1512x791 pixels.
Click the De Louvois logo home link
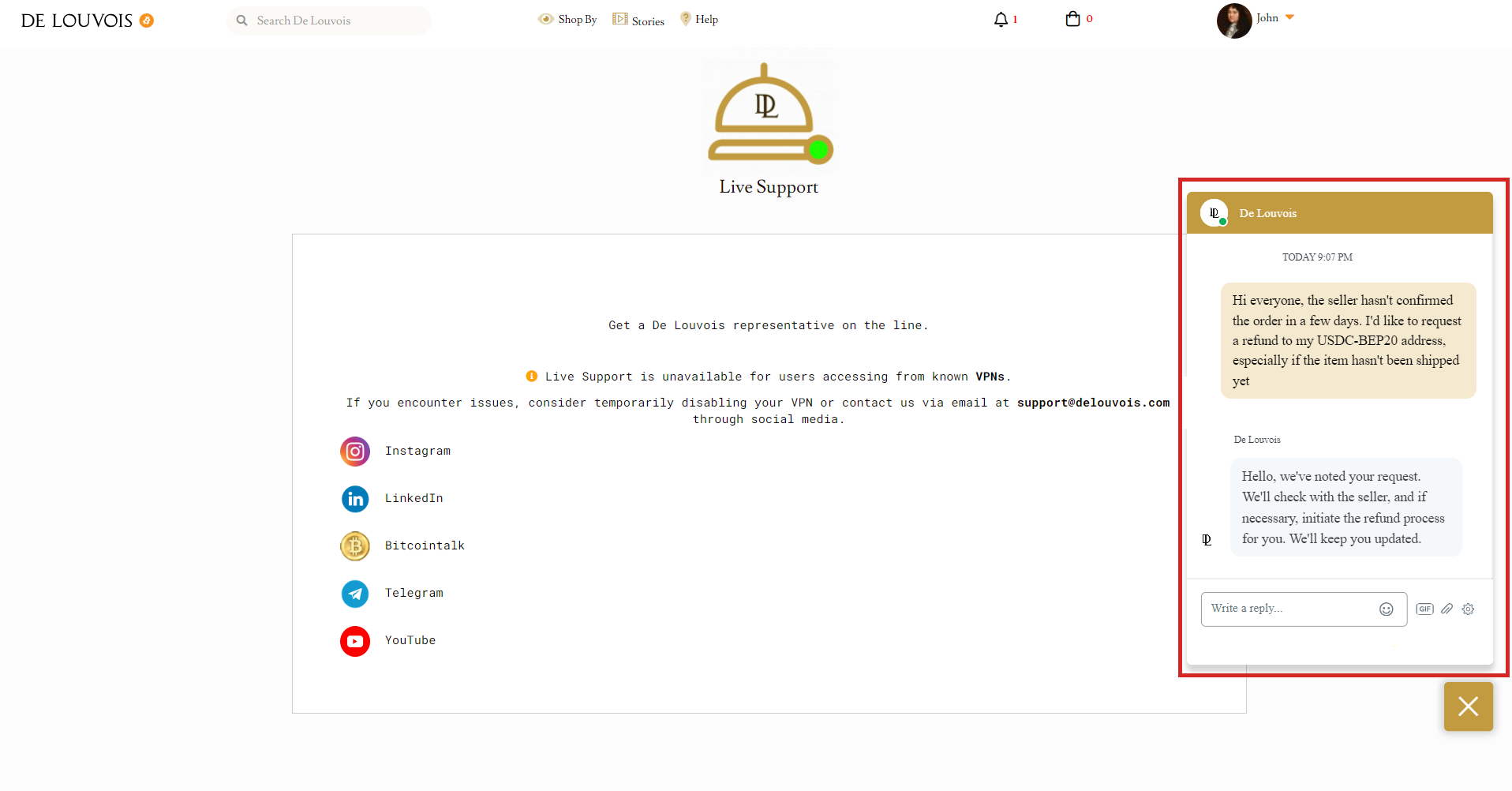77,21
